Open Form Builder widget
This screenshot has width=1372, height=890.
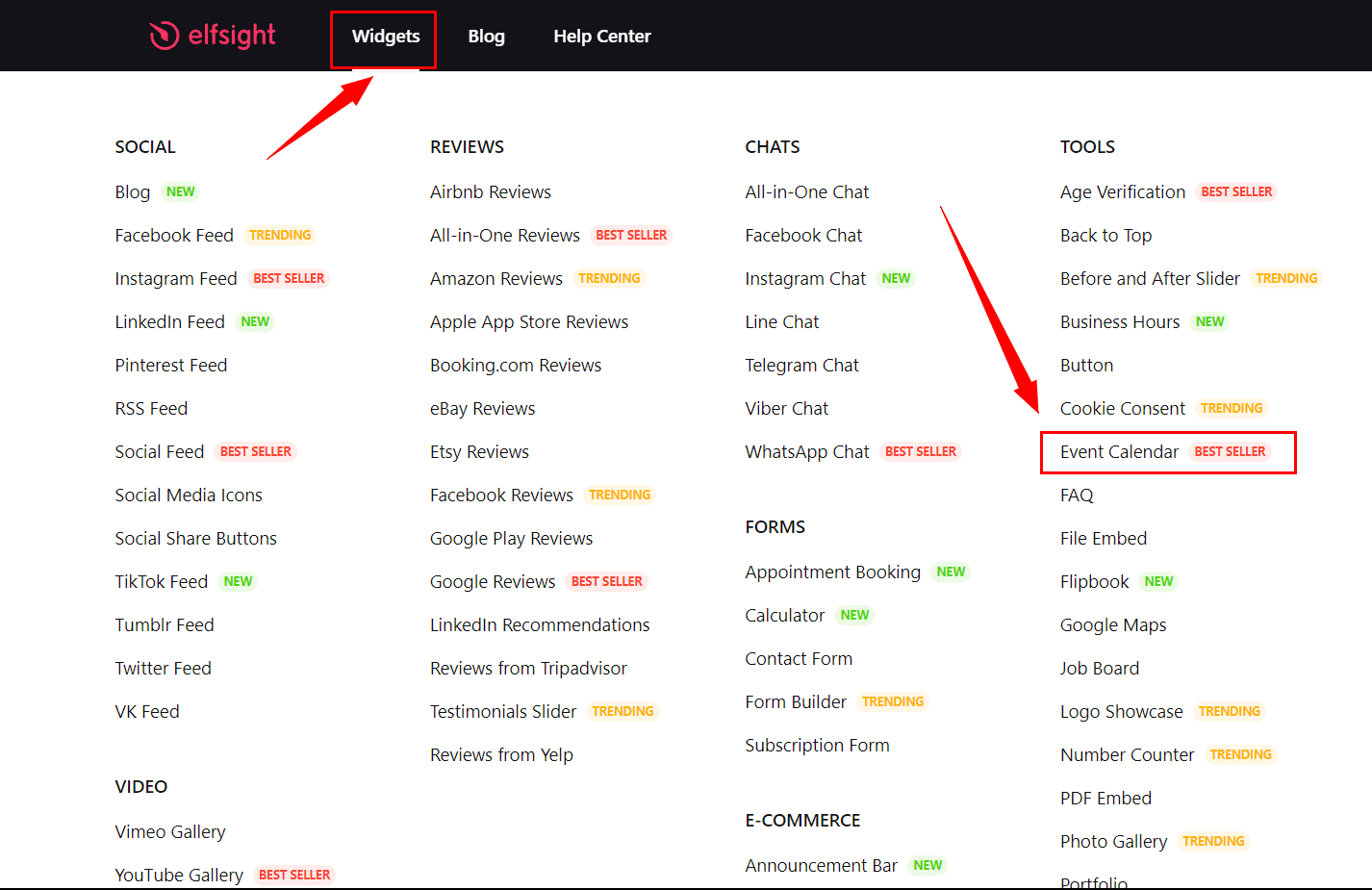coord(796,702)
